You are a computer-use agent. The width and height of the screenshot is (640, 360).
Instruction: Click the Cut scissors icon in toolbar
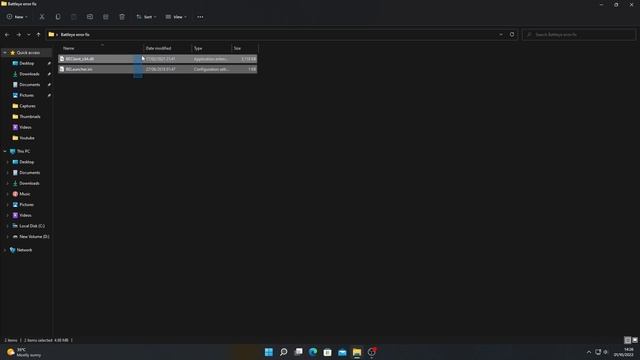(x=42, y=17)
